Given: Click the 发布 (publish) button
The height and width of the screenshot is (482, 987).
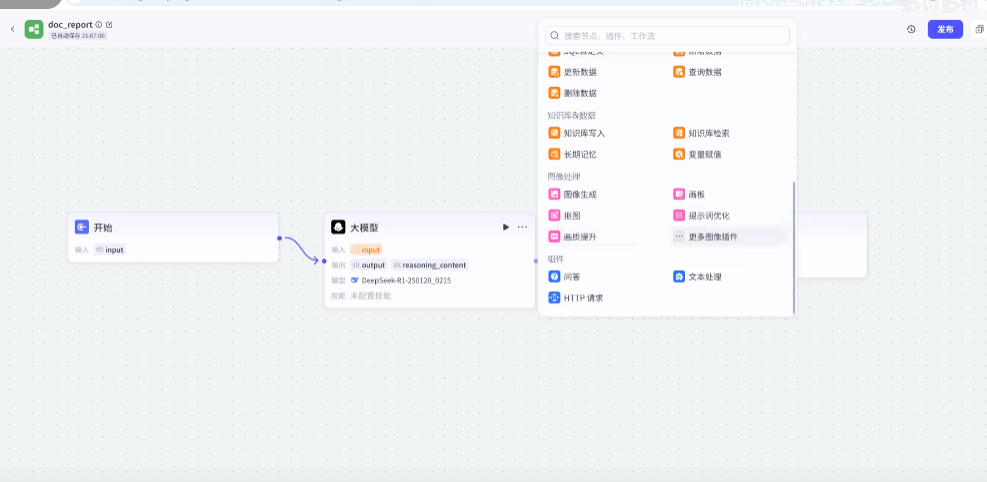Looking at the screenshot, I should coord(945,29).
